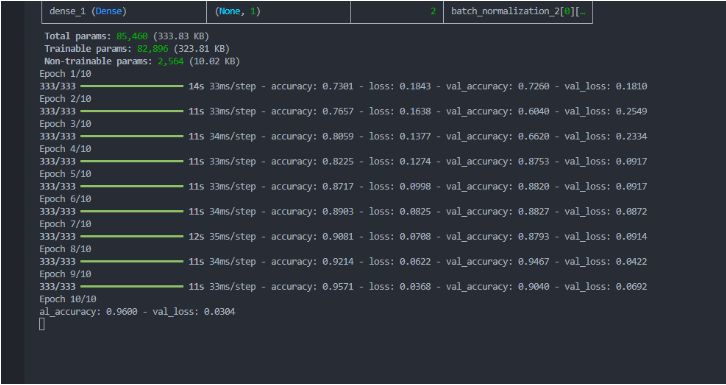This screenshot has height=385, width=726.
Task: Click the "(333.83 KB)" size text
Action: pyautogui.click(x=182, y=36)
